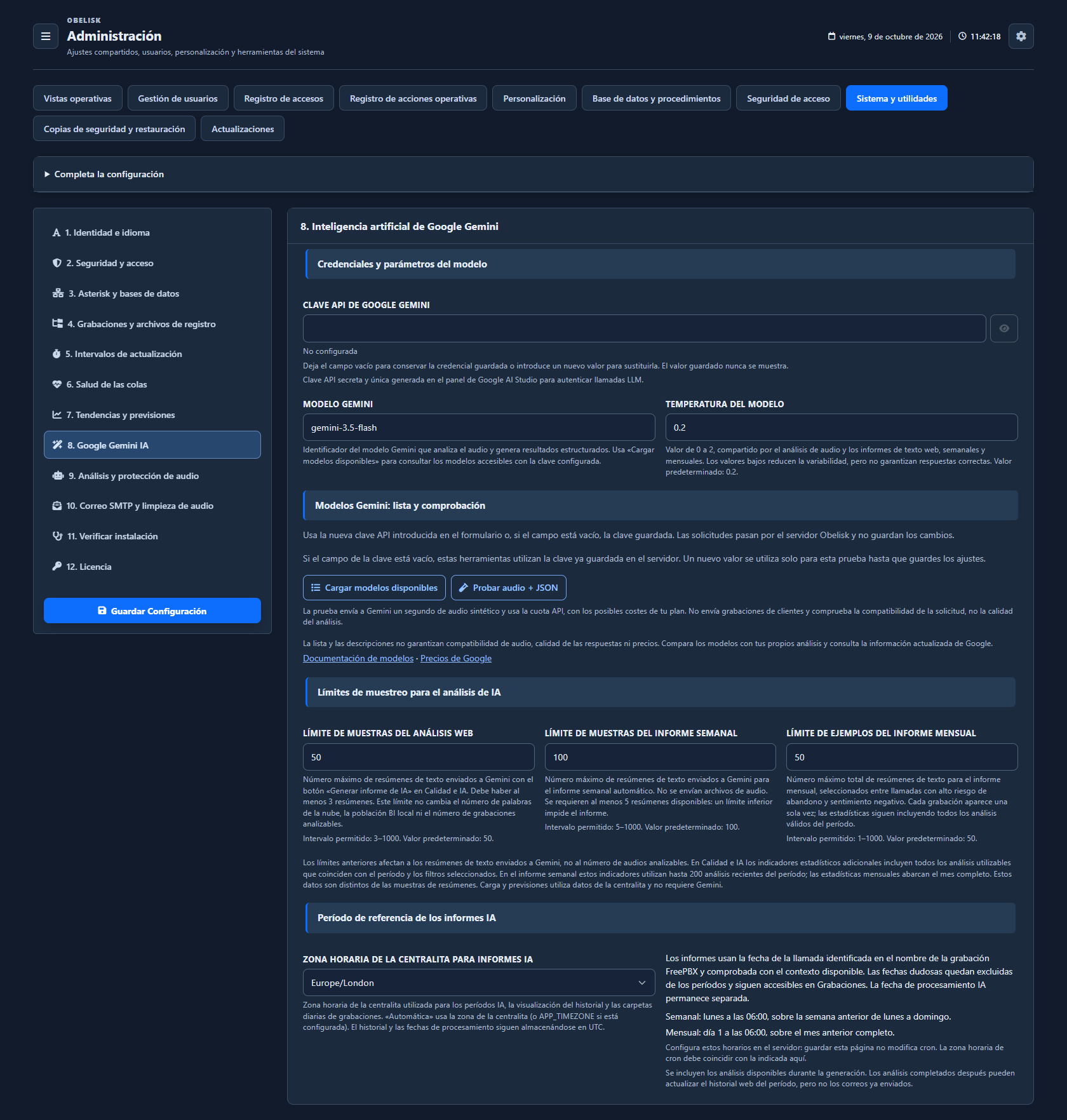Open the Documentación de modelos link
This screenshot has height=1120, width=1067.
point(358,658)
